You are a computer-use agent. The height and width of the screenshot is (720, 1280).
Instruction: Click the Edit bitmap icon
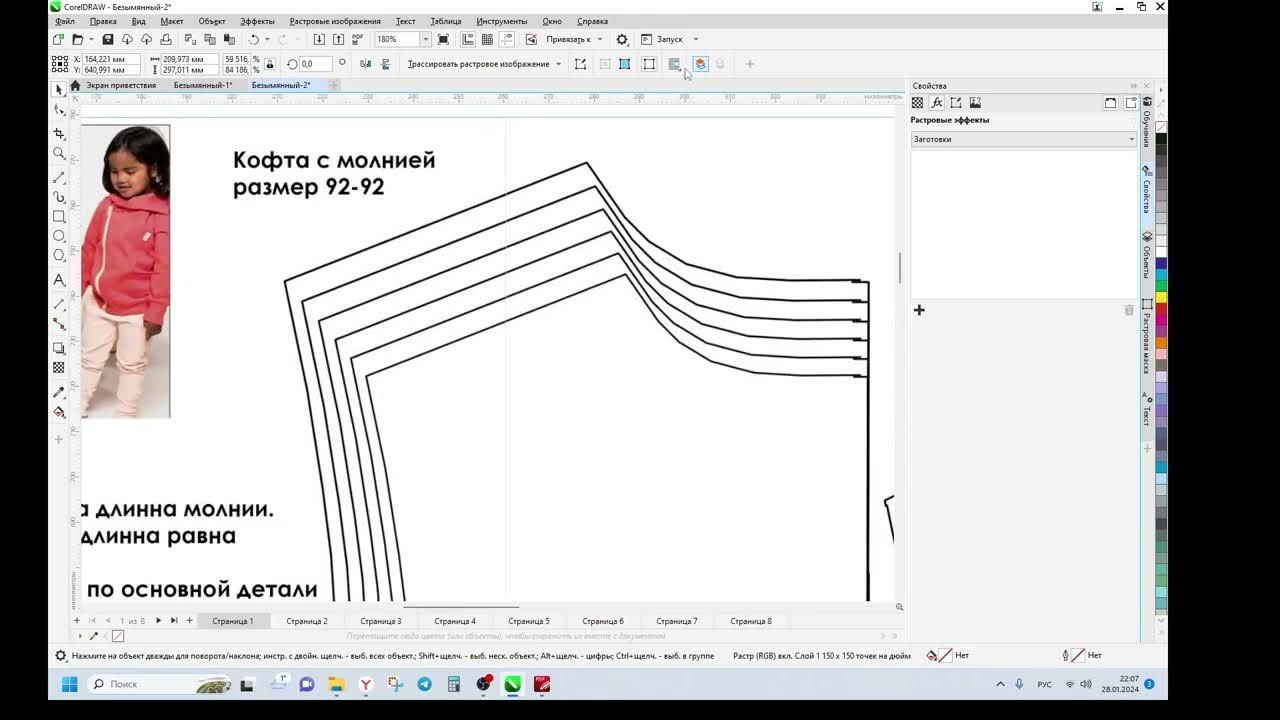[580, 64]
